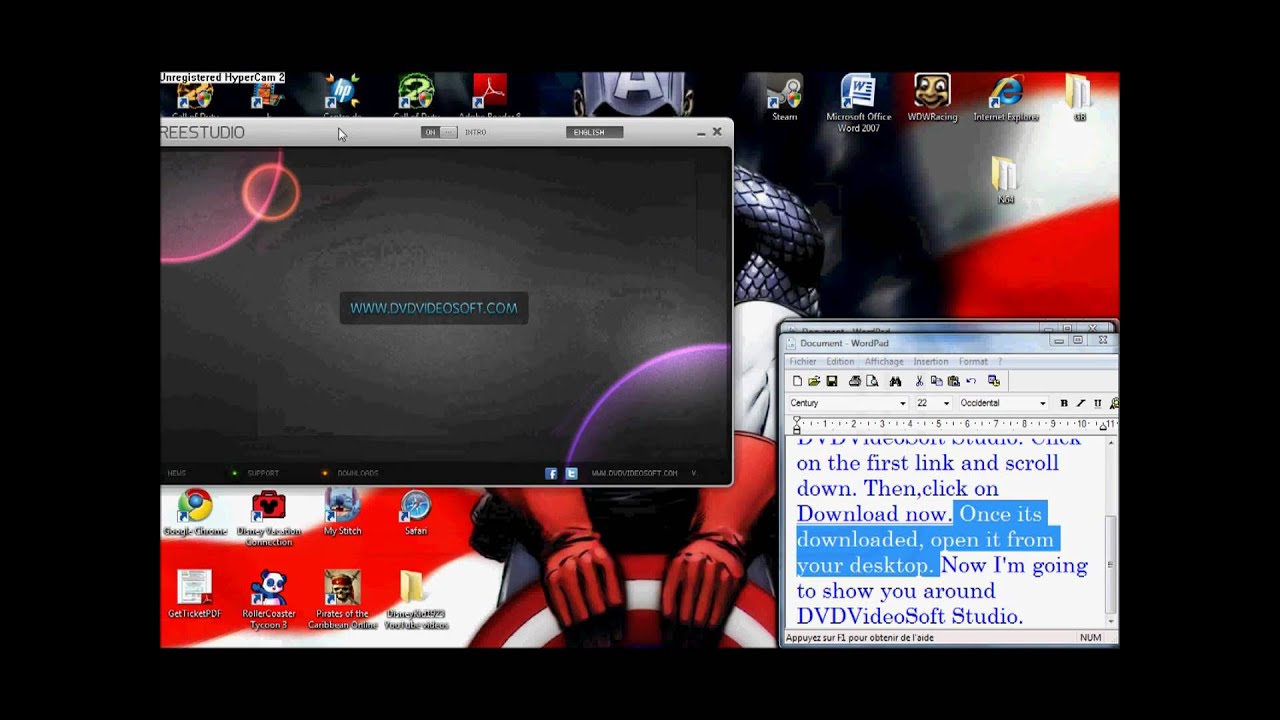Click the Print Preview icon in WordPad
The width and height of the screenshot is (1280, 720).
click(x=872, y=381)
